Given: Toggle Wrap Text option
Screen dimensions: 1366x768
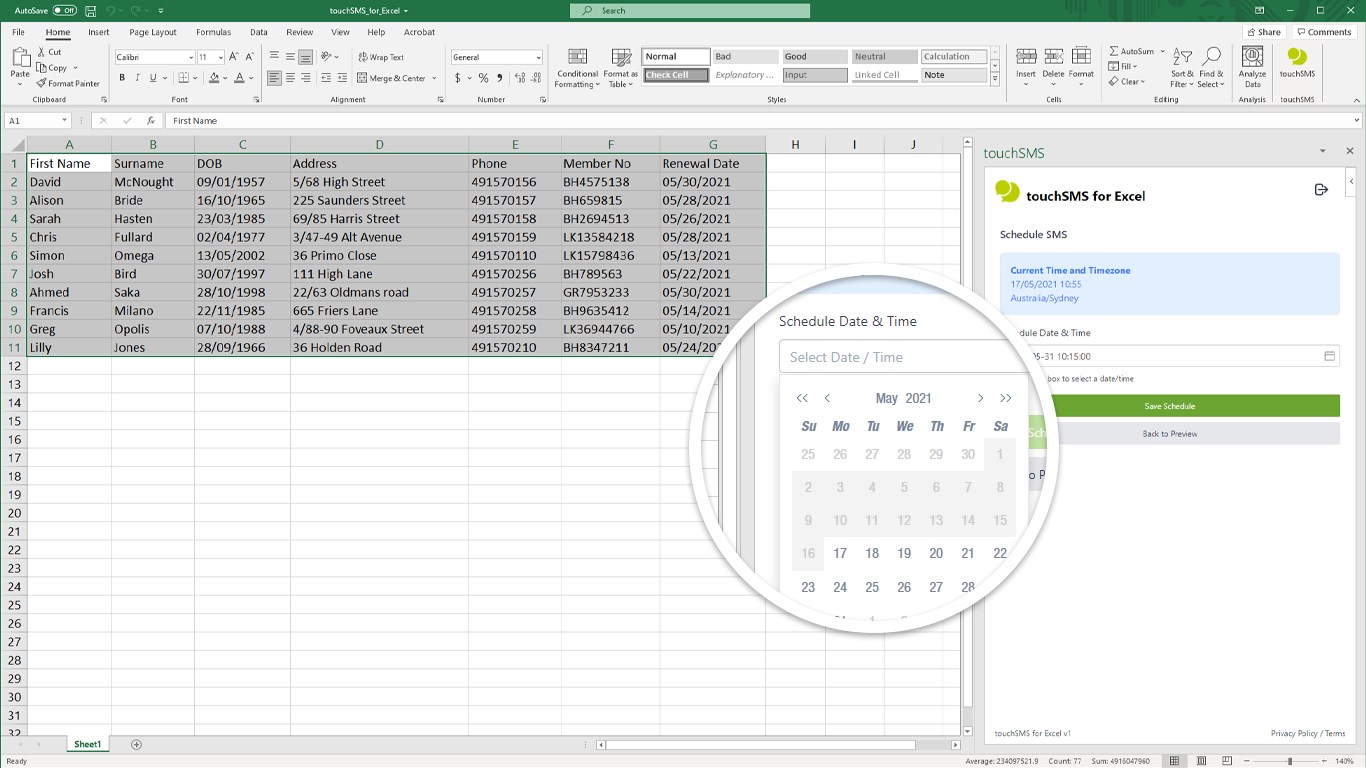Looking at the screenshot, I should (380, 57).
